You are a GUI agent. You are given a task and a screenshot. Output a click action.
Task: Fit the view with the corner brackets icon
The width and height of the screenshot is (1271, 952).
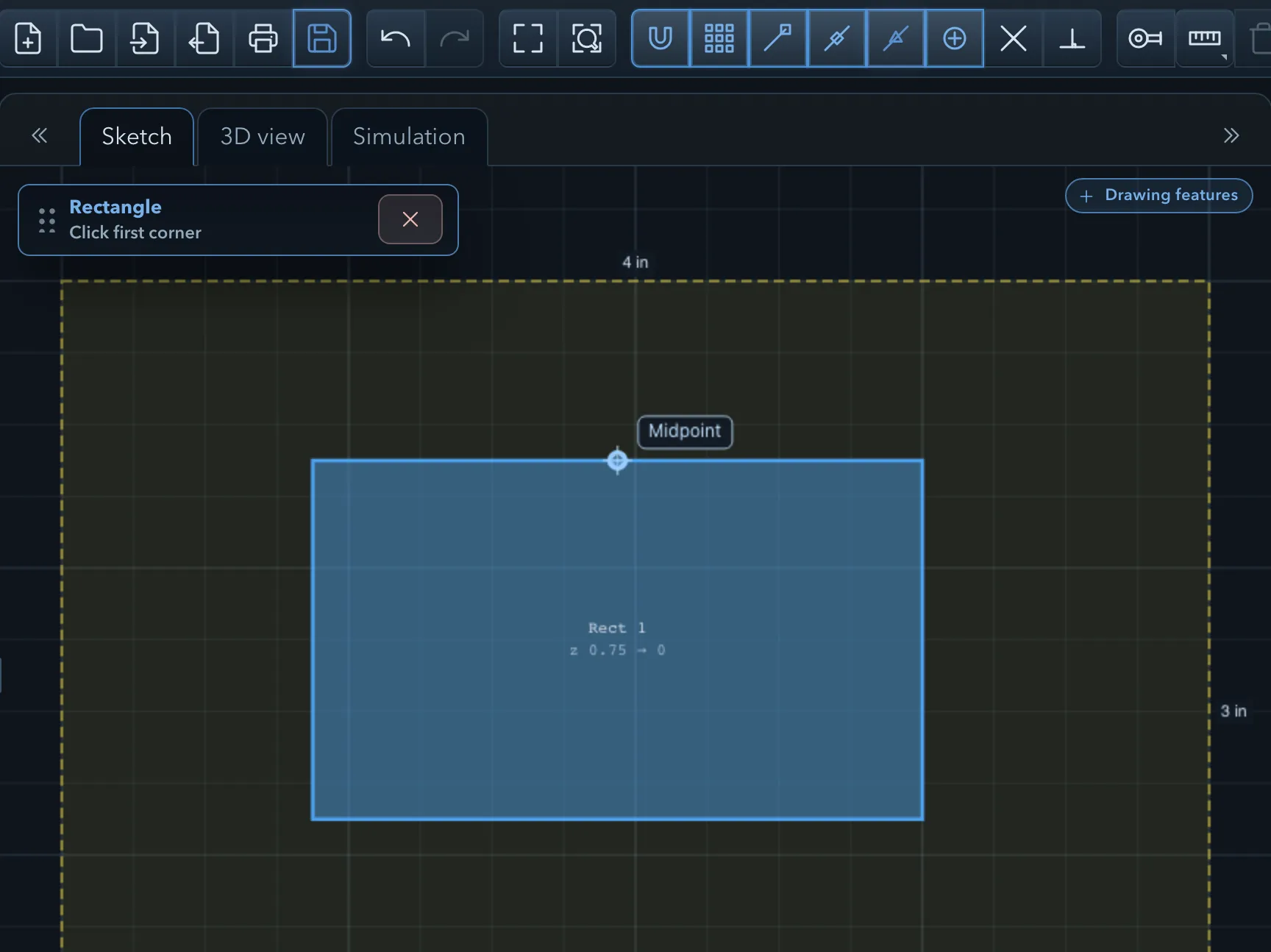[x=528, y=38]
